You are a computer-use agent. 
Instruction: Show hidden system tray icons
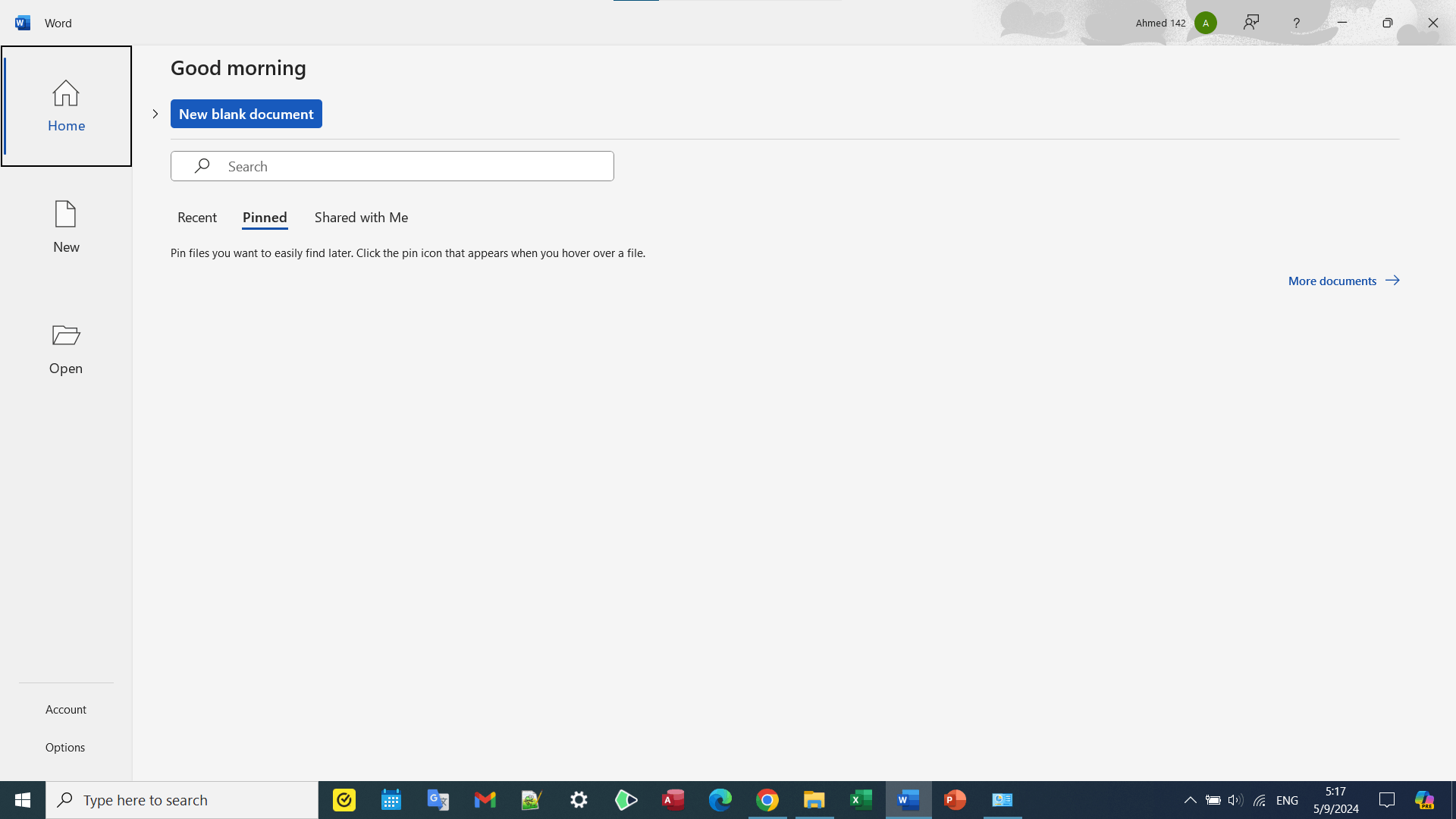point(1190,800)
